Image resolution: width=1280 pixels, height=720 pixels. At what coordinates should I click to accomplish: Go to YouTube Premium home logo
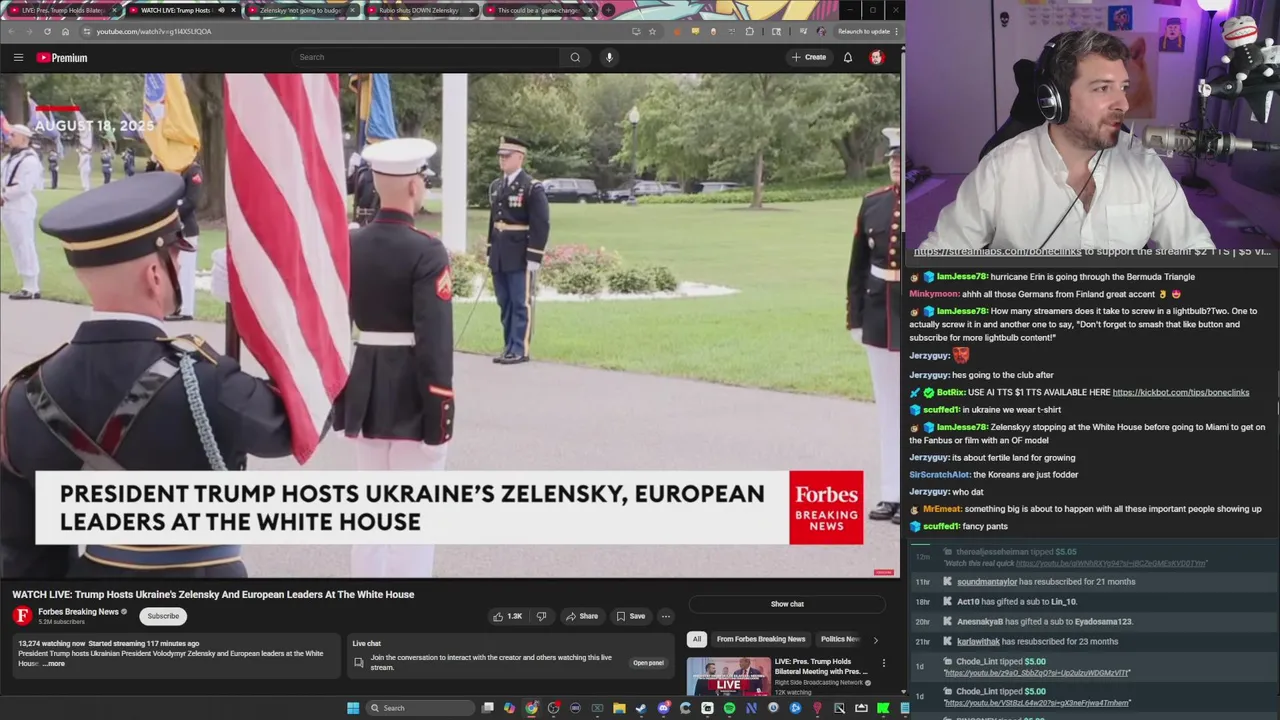(62, 58)
